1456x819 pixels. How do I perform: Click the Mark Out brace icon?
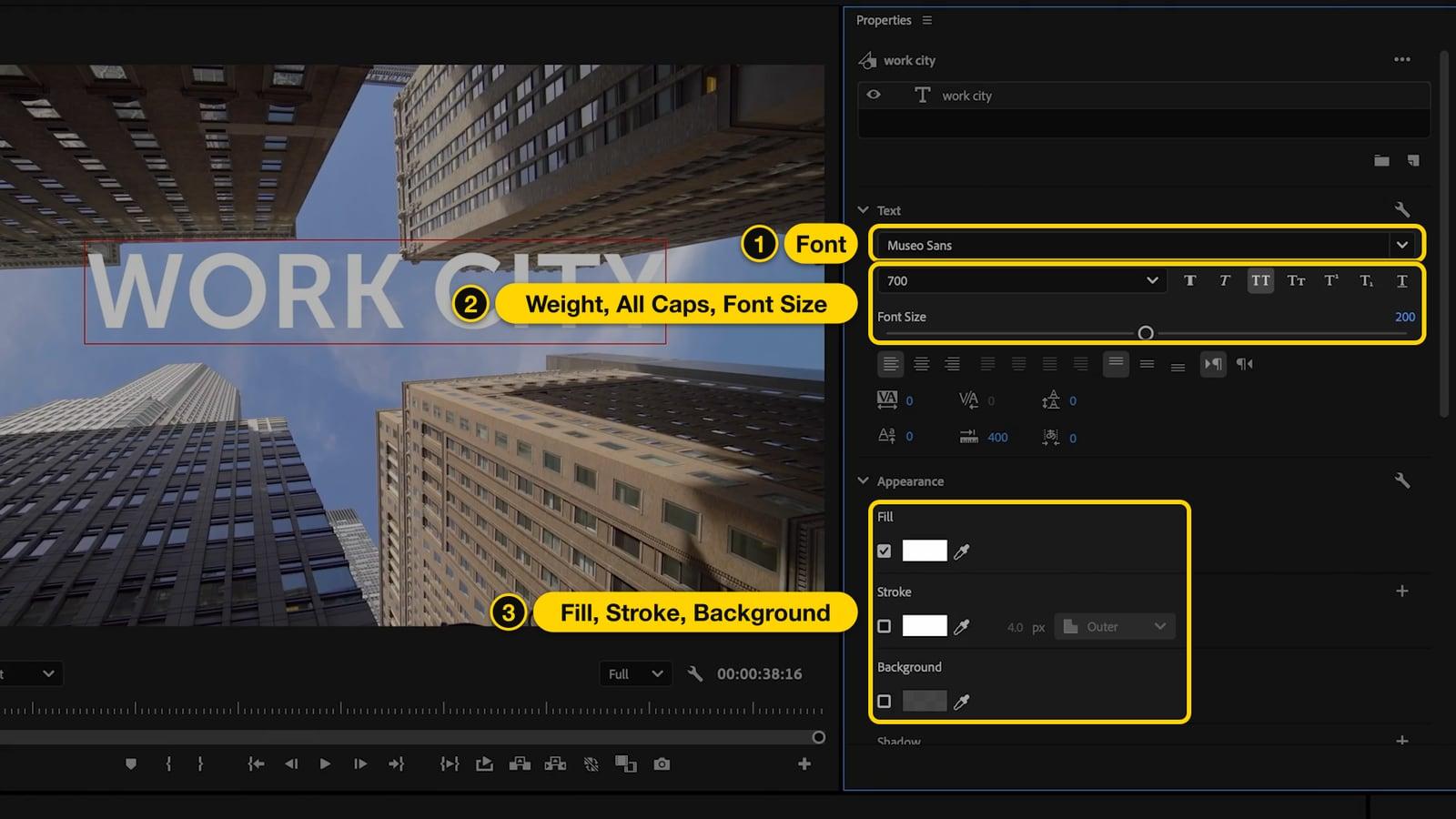coord(200,764)
